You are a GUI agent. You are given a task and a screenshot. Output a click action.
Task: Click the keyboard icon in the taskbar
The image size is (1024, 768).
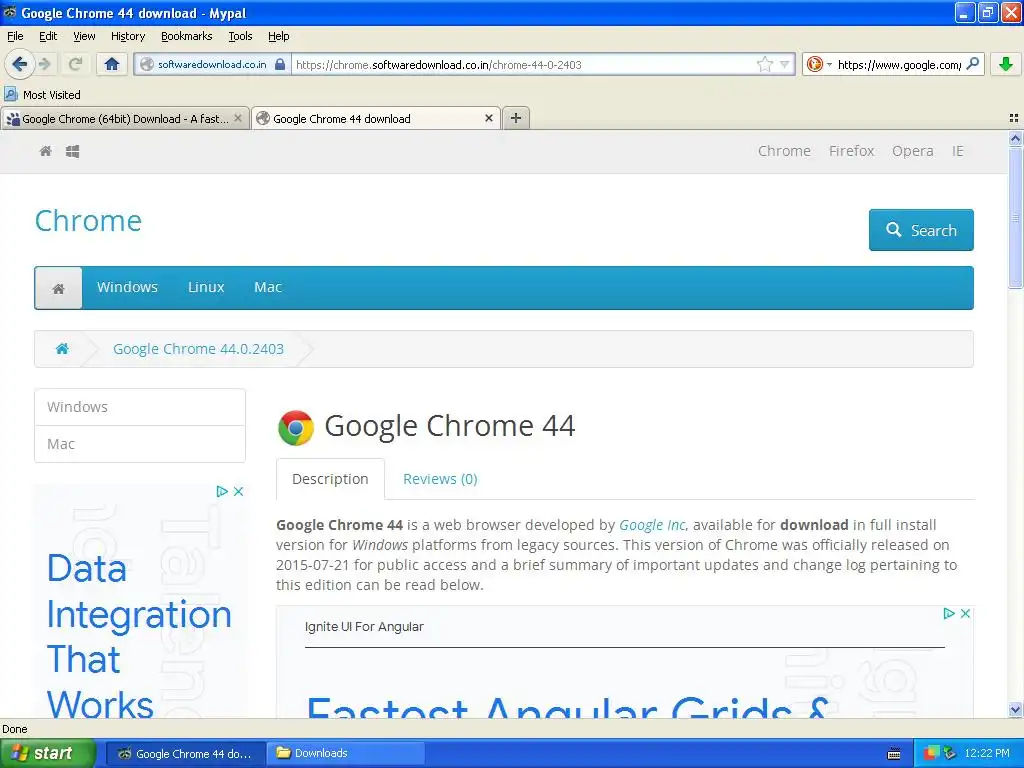(x=894, y=754)
